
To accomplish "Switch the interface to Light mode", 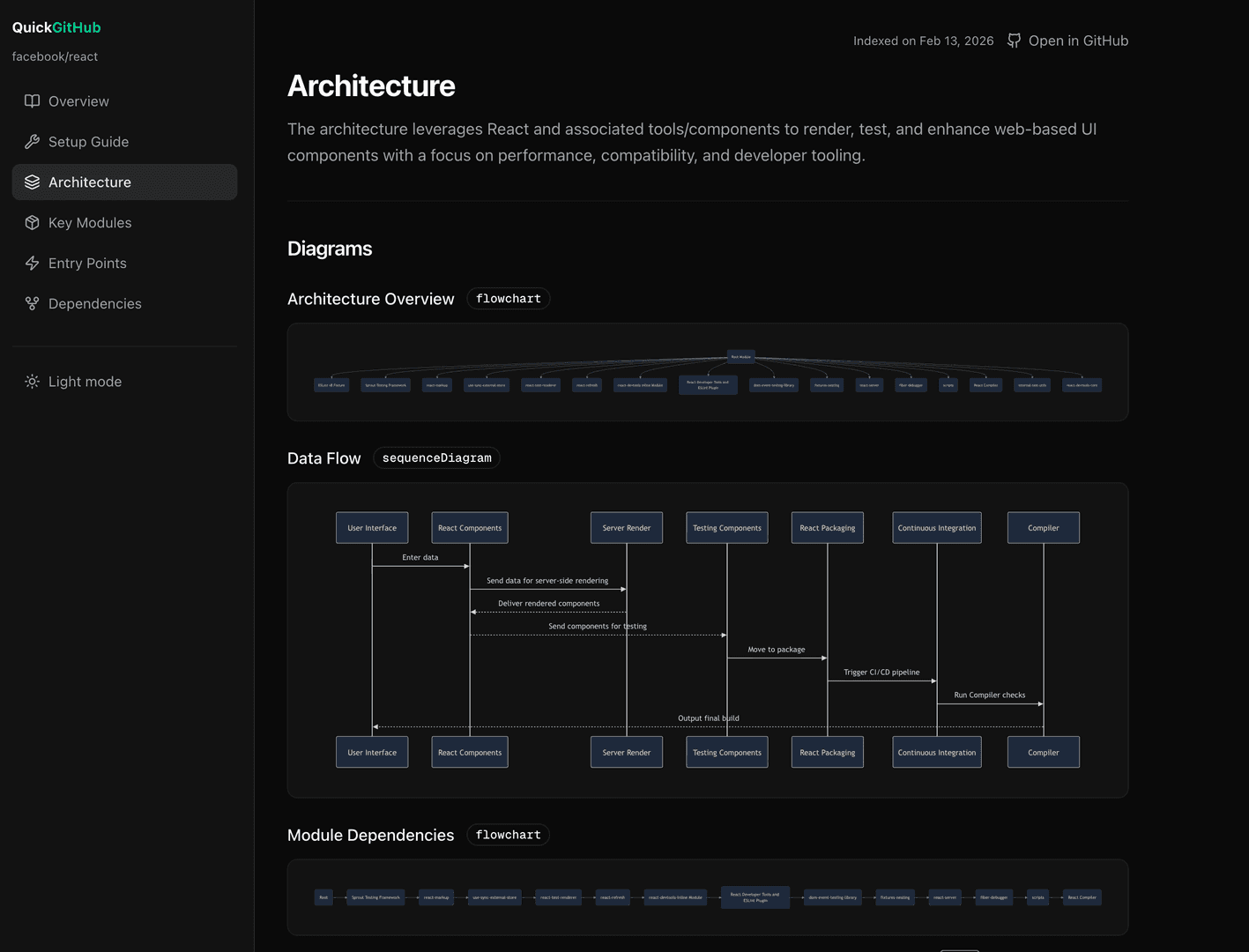I will point(85,381).
